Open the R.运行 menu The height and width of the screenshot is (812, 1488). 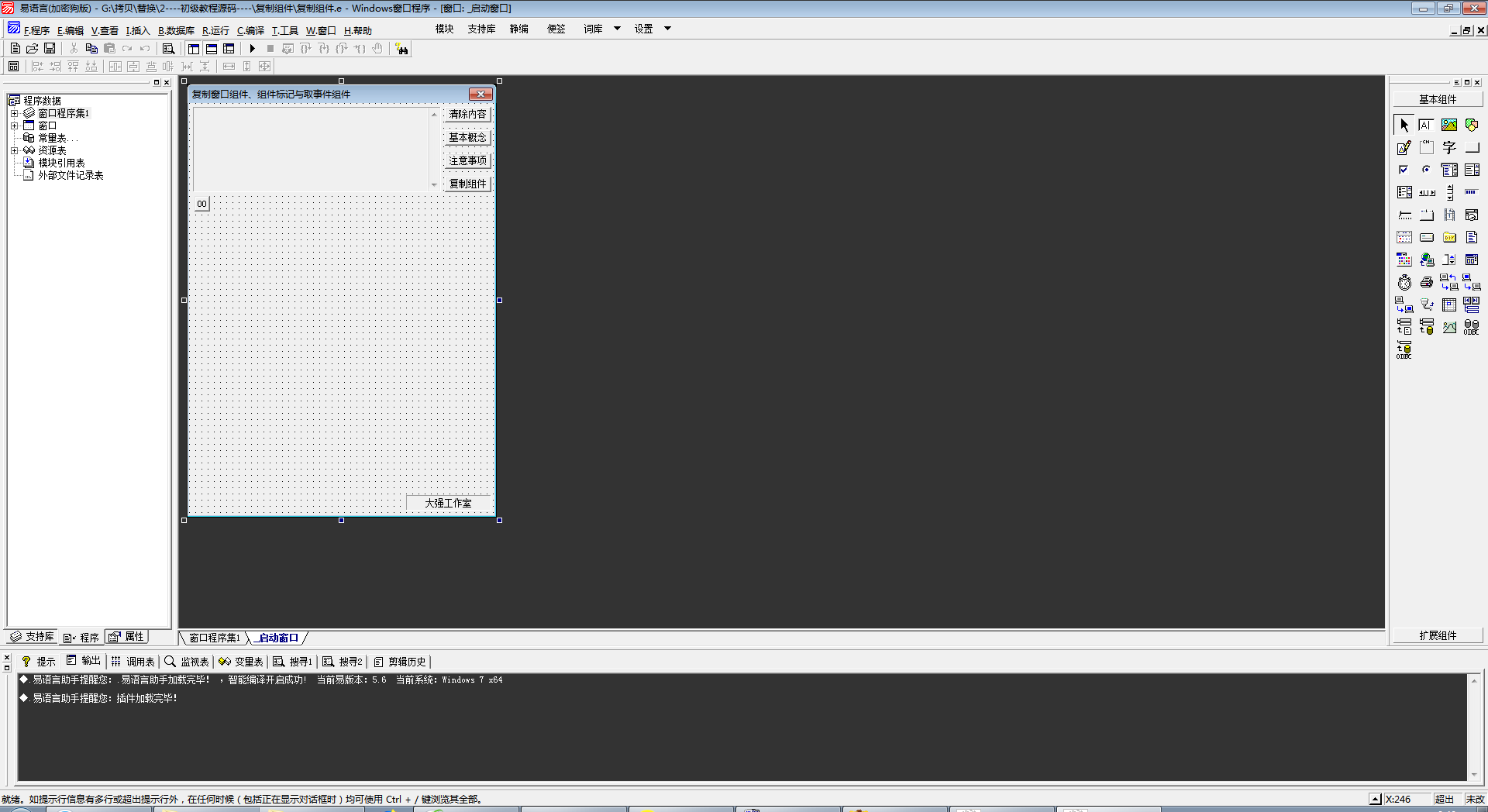coord(215,30)
